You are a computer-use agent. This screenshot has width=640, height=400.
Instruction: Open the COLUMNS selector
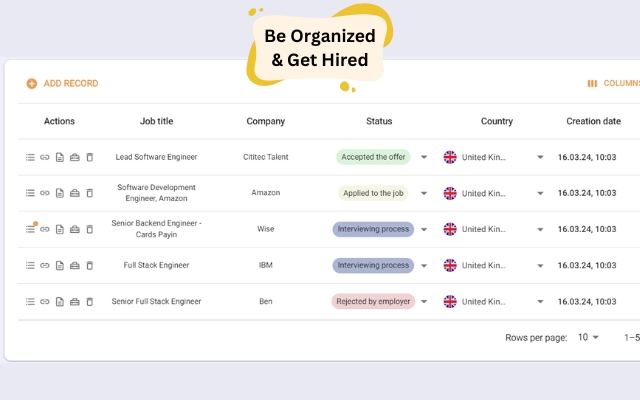(613, 83)
